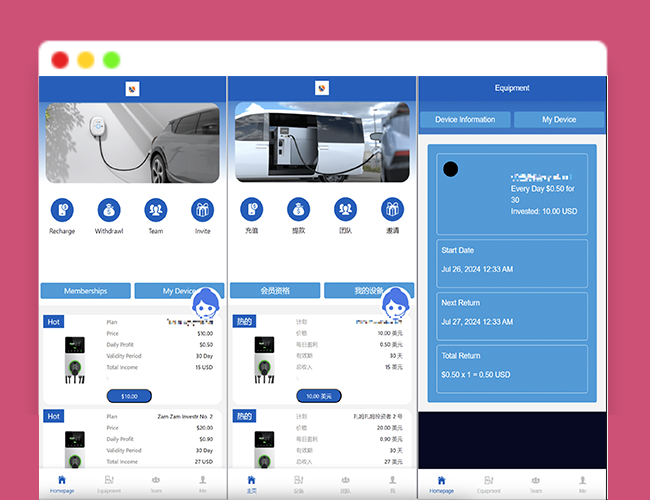The image size is (650, 500).
Task: Click the 充值 recharge icon
Action: pyautogui.click(x=251, y=210)
